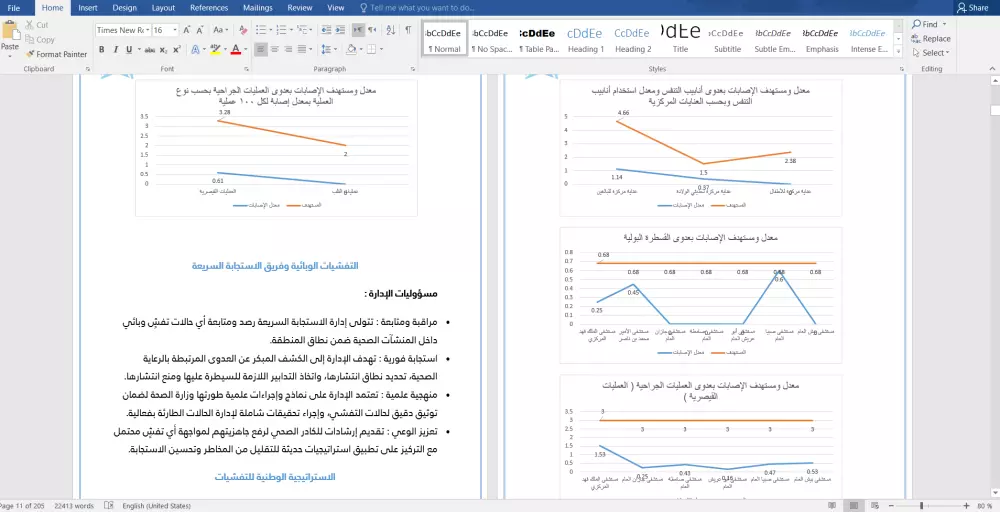Screen dimensions: 1000x512
Task: Click the Align Right icon
Action: point(288,50)
